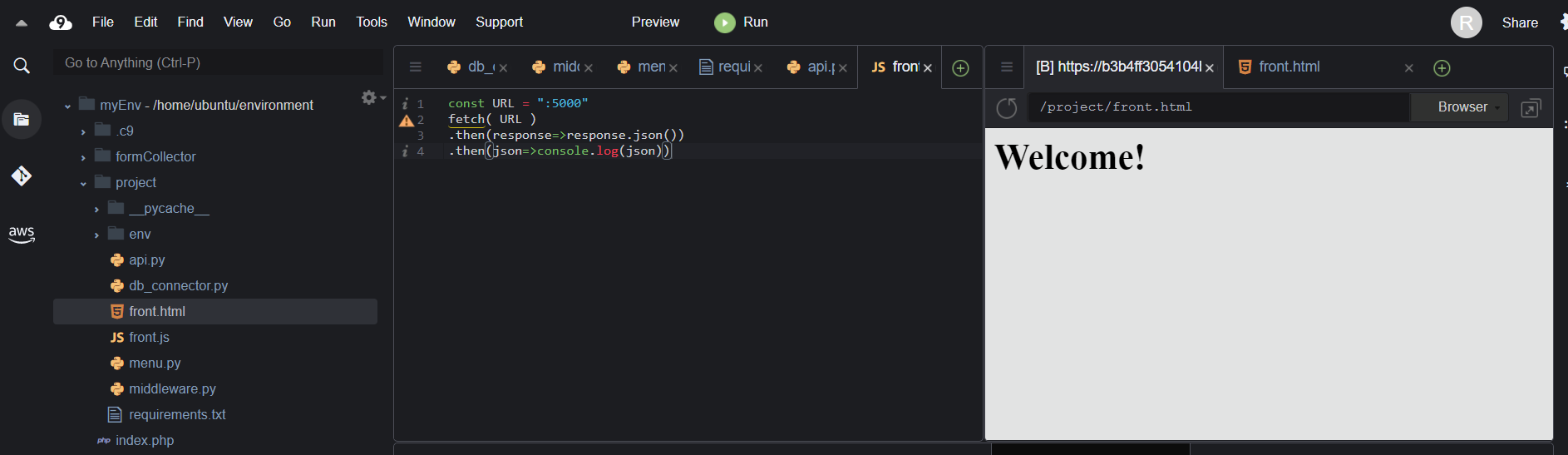The width and height of the screenshot is (1568, 455).
Task: Open the Find menu
Action: pyautogui.click(x=190, y=22)
